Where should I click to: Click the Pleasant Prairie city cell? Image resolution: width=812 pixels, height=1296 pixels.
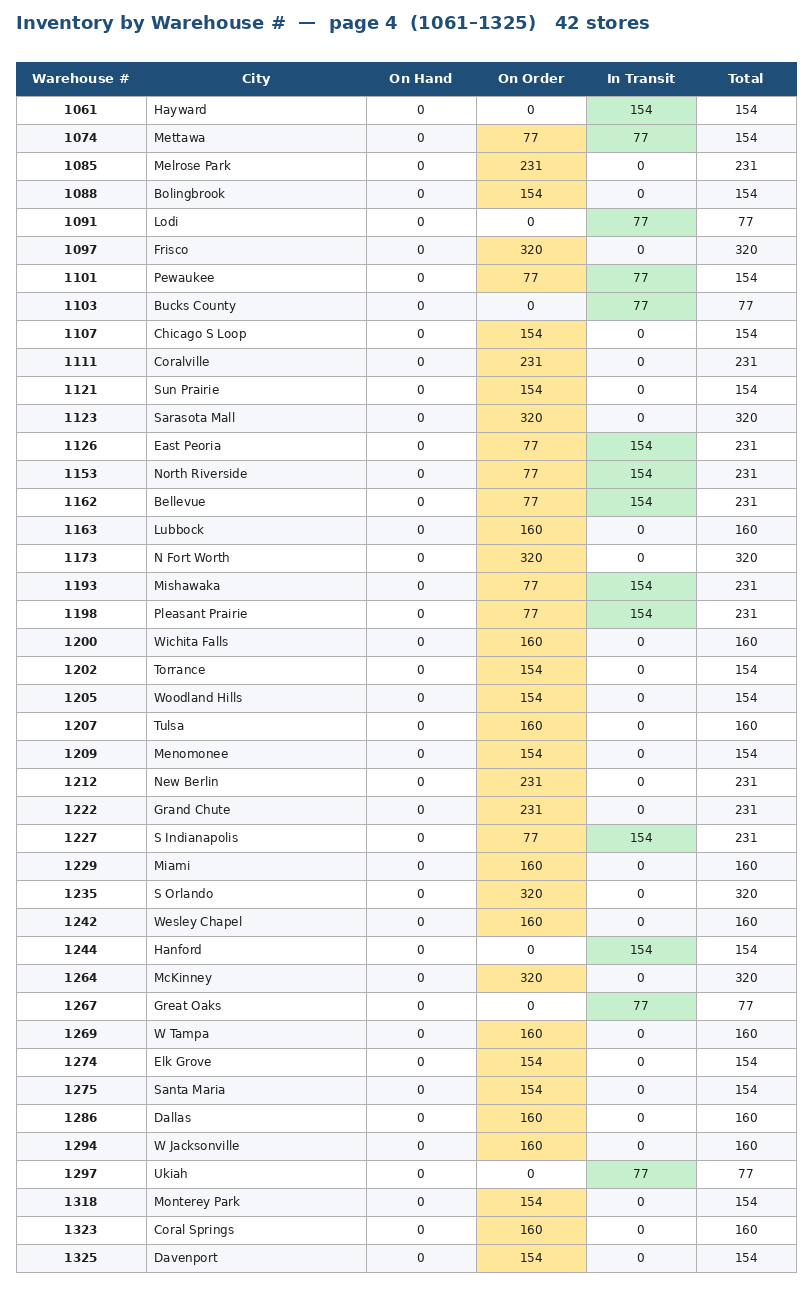[256, 614]
